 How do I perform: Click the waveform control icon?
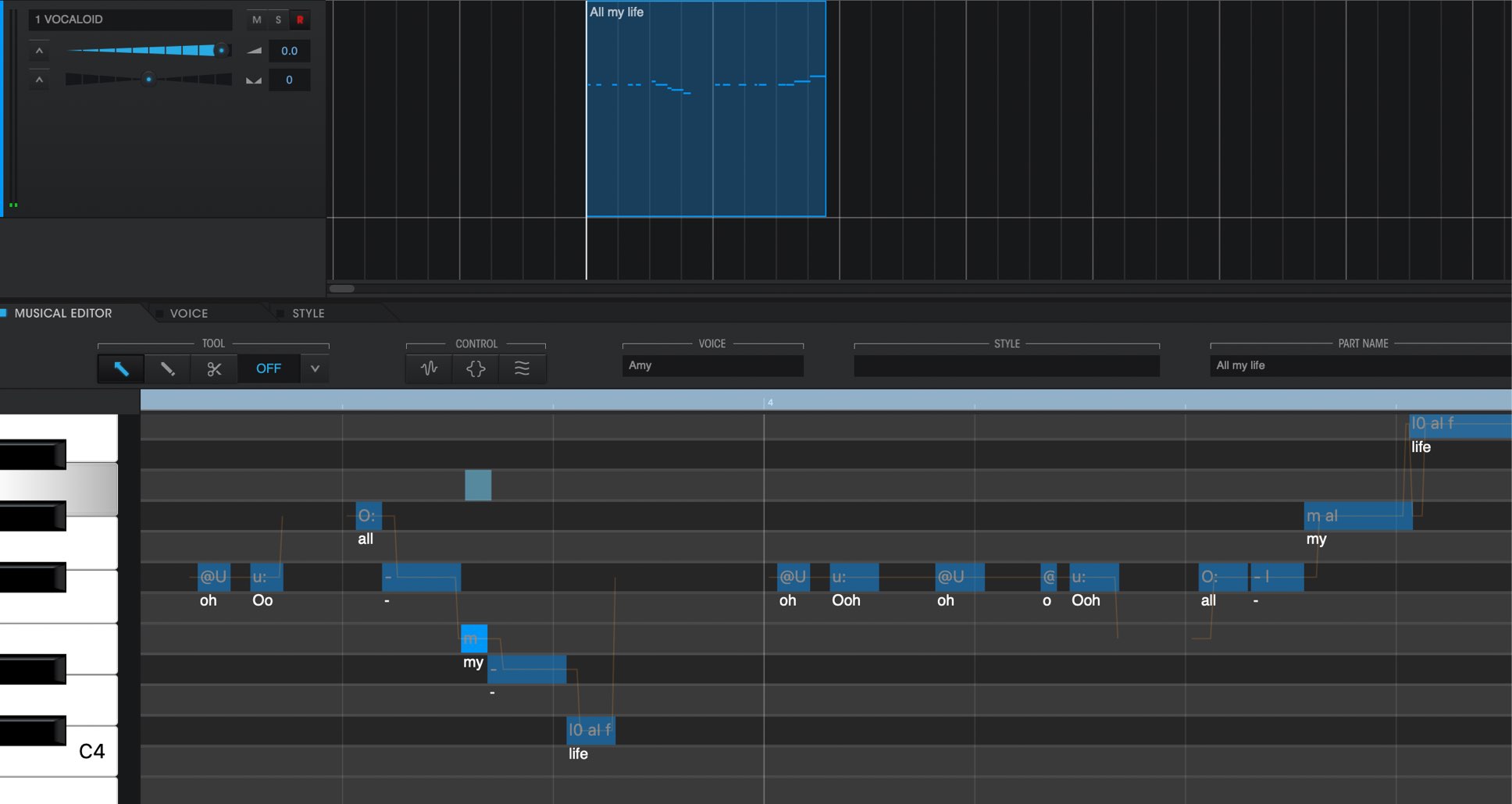pos(429,368)
